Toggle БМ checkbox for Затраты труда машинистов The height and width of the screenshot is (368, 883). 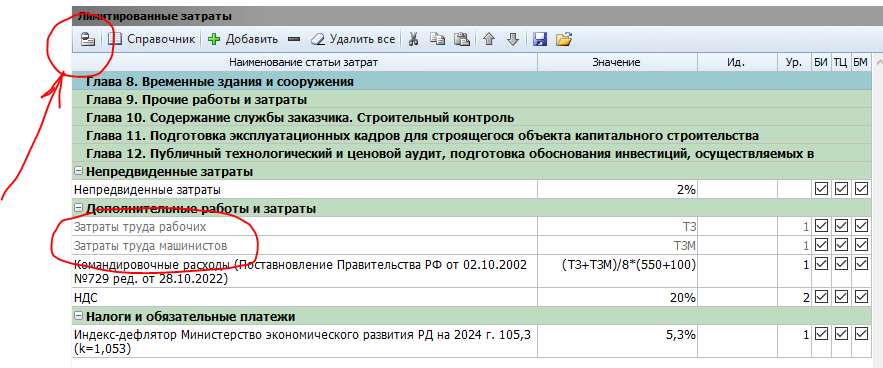point(861,245)
